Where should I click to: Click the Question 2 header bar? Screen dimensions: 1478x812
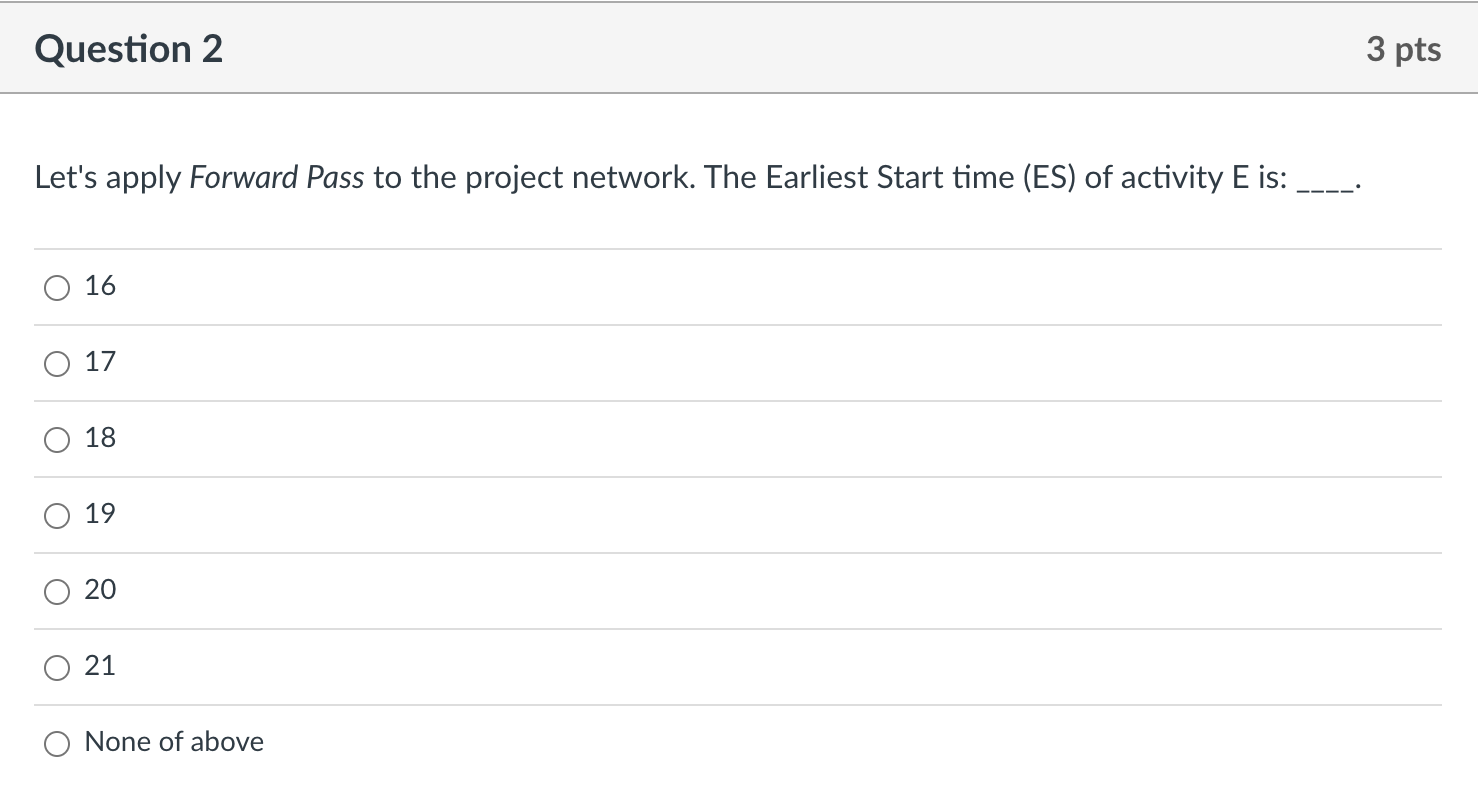click(739, 47)
